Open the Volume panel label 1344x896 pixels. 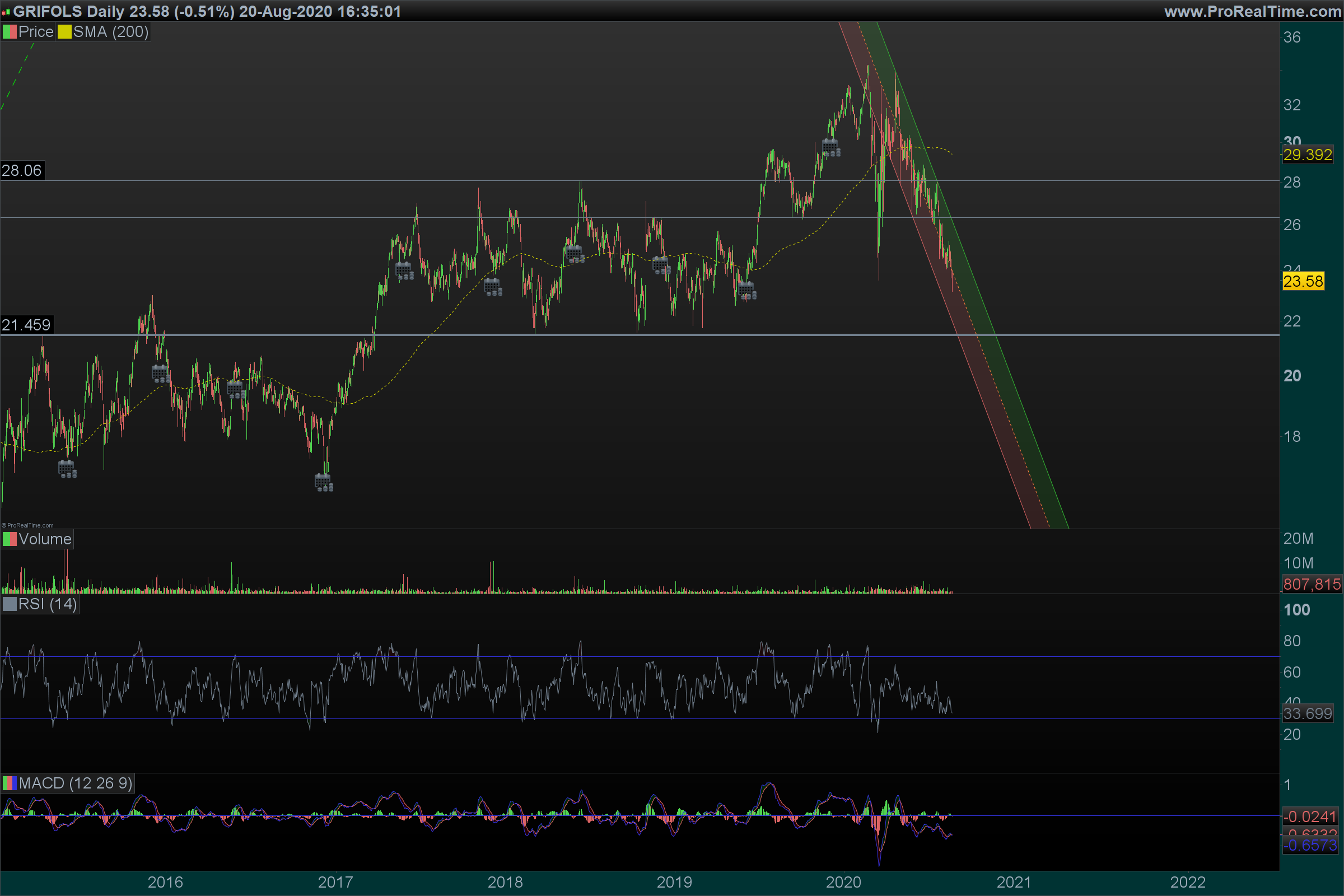[x=45, y=539]
